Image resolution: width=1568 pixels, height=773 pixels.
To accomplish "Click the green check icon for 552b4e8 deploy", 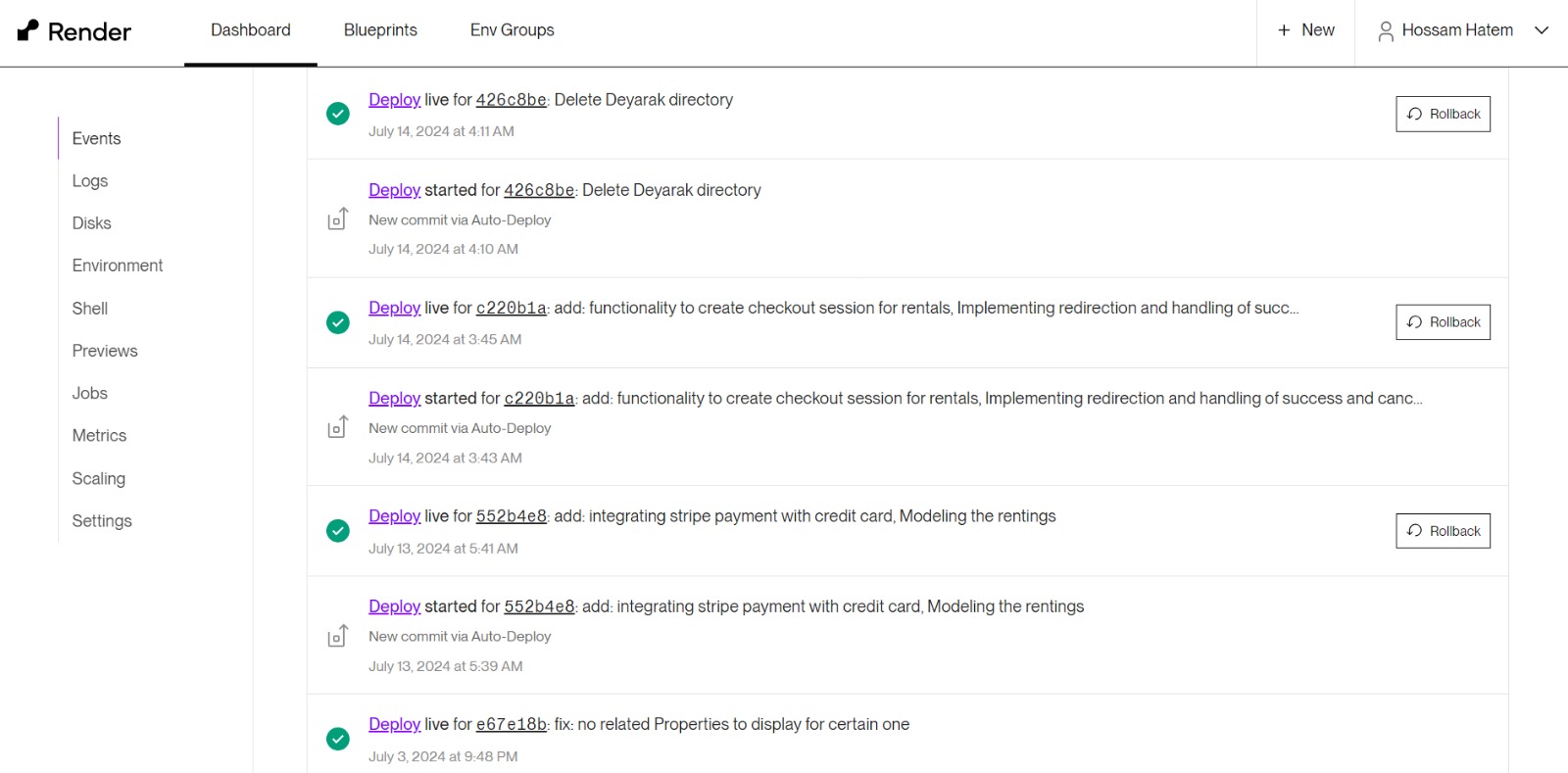I will coord(338,531).
